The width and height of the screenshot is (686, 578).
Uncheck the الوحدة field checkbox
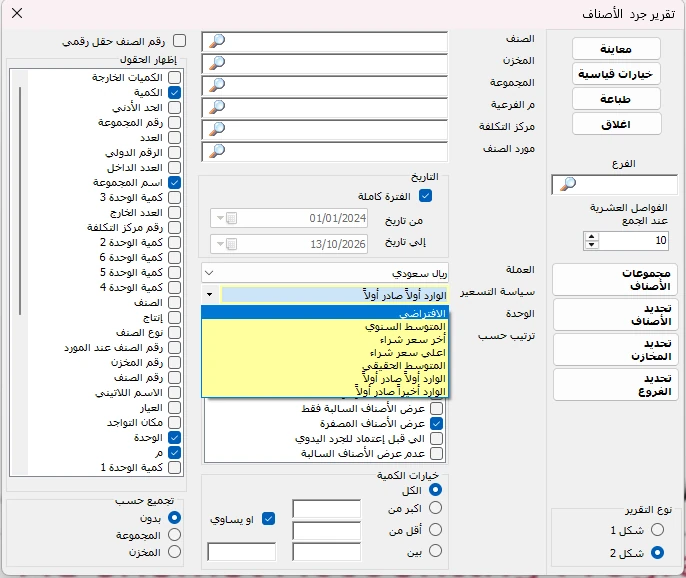(x=175, y=438)
